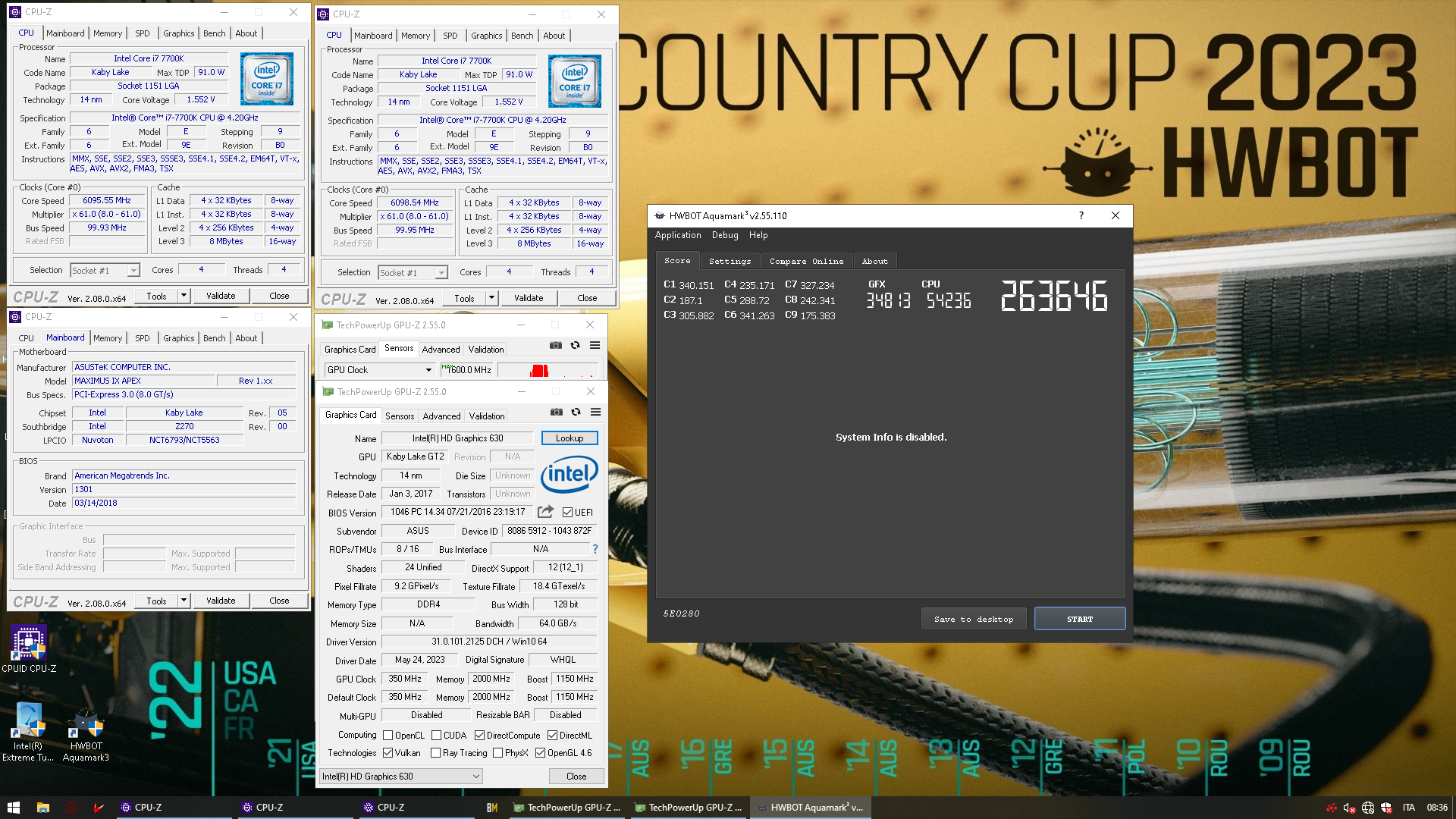
Task: Open the Windows Start menu
Action: pos(14,808)
